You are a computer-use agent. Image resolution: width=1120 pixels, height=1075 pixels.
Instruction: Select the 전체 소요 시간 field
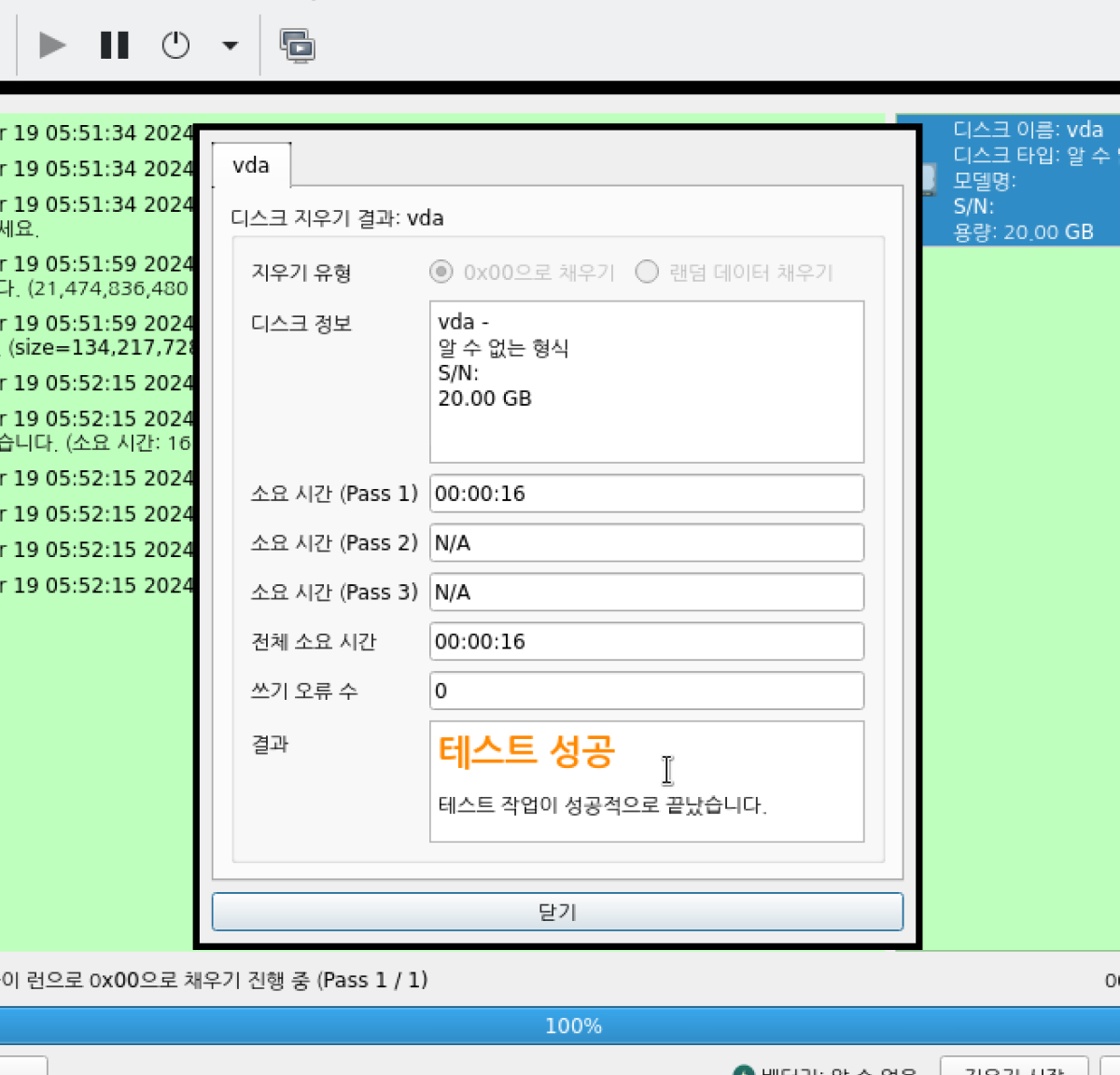click(x=646, y=641)
